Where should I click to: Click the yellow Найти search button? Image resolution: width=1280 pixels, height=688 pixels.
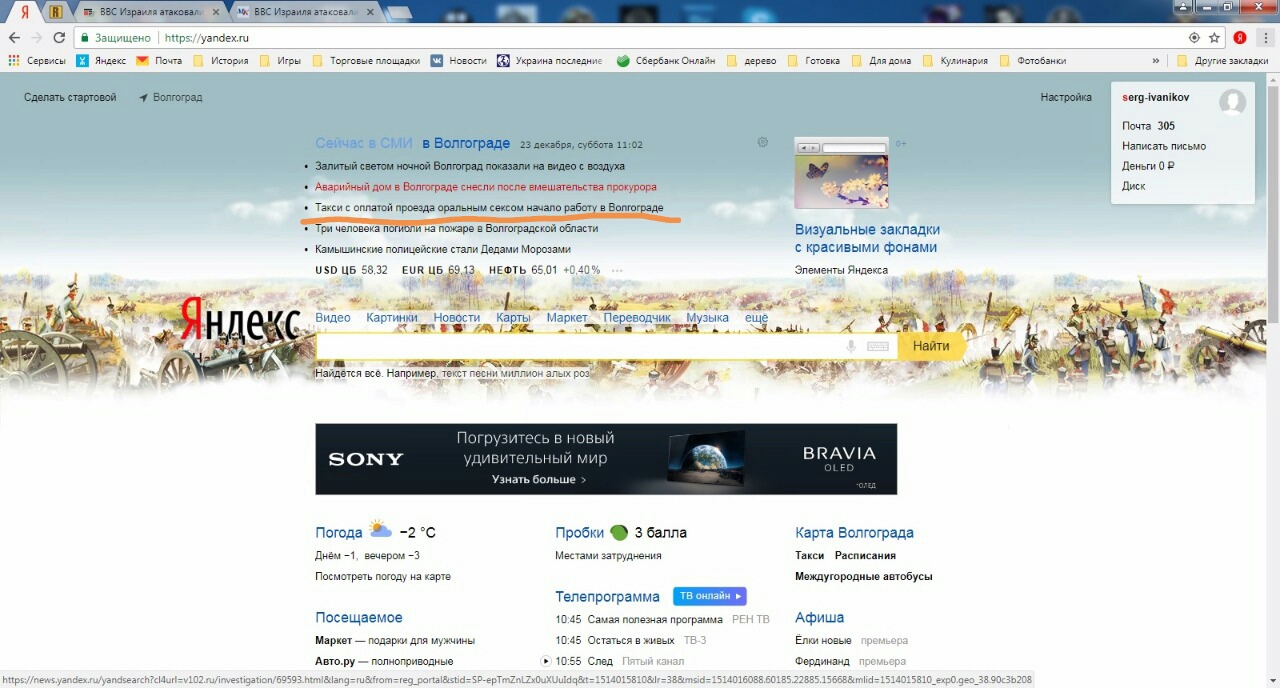[x=931, y=346]
